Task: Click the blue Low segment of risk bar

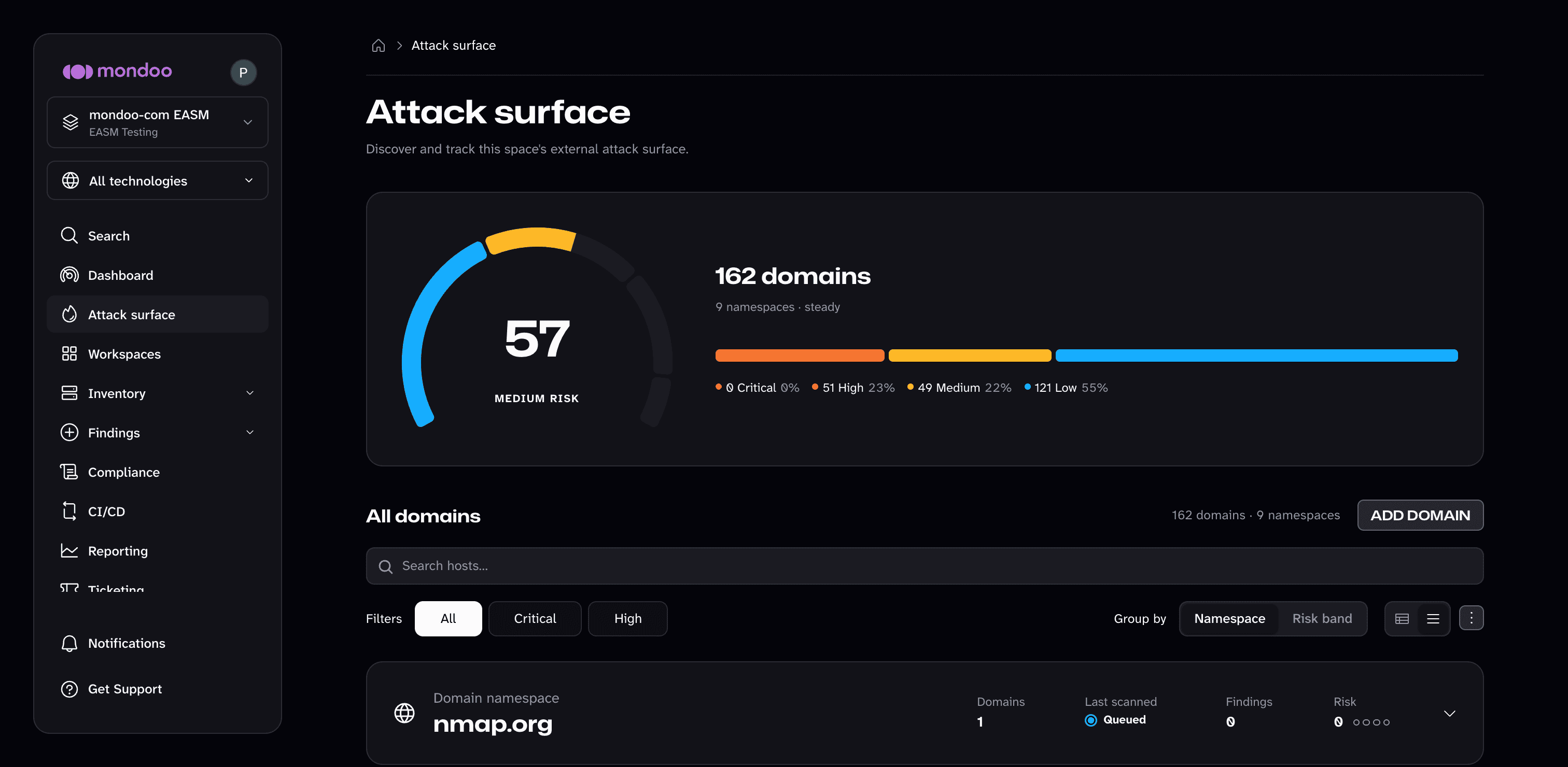Action: (1256, 355)
